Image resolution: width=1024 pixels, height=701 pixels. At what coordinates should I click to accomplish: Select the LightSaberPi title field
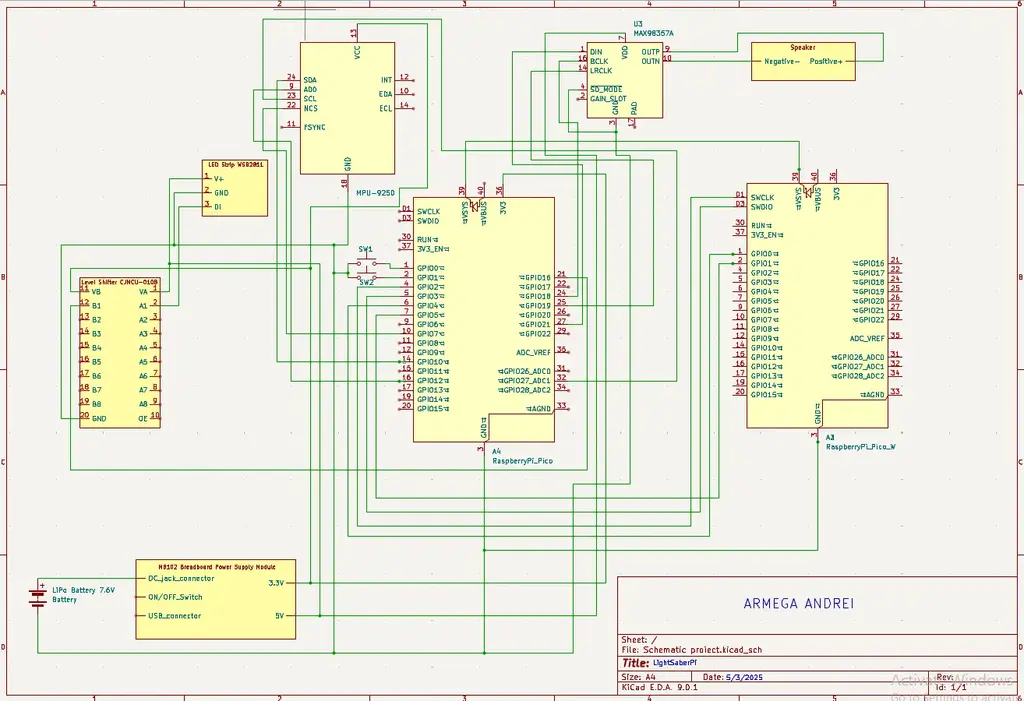(x=675, y=663)
